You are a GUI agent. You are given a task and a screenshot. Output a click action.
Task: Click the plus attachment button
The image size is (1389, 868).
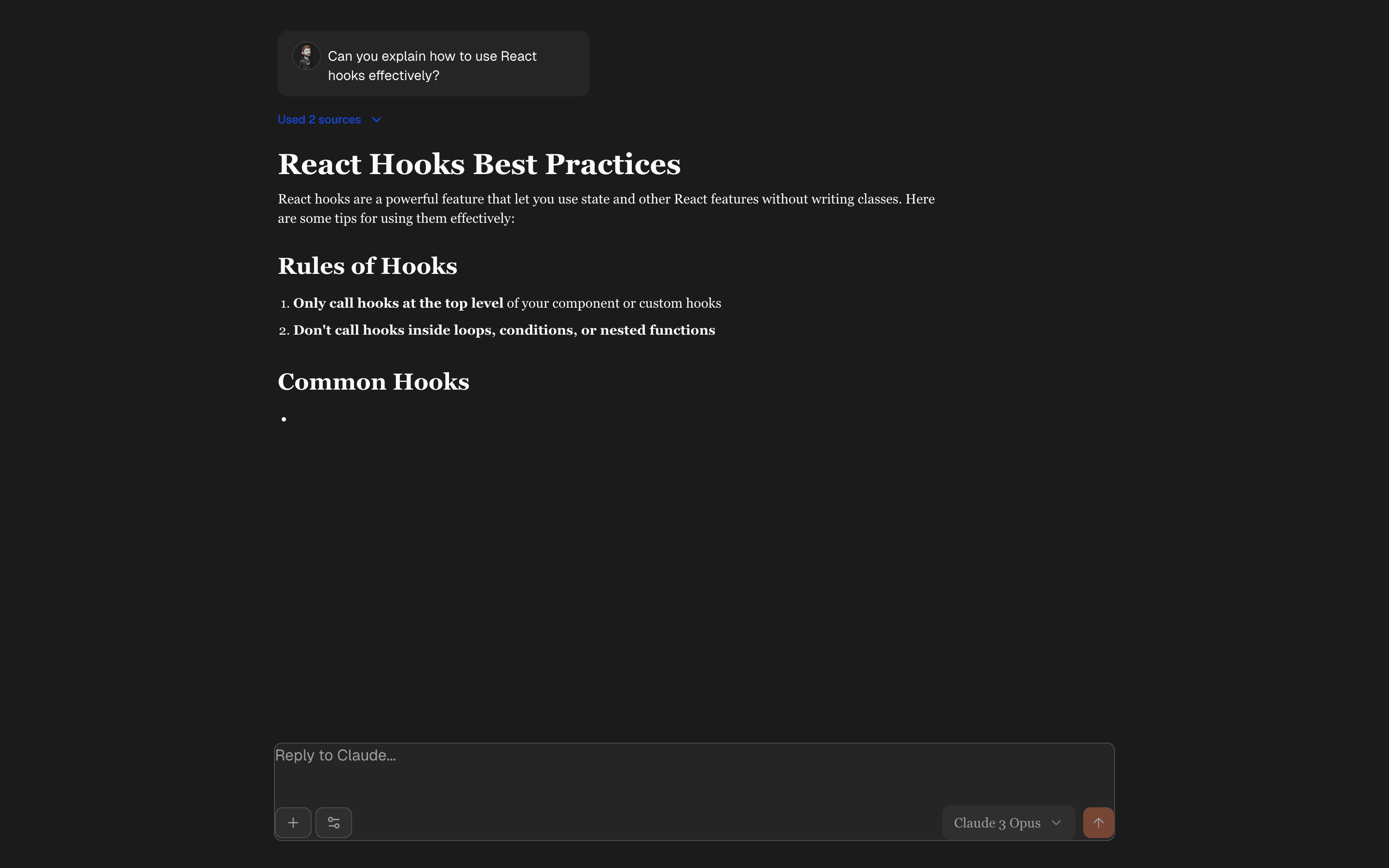coord(293,823)
